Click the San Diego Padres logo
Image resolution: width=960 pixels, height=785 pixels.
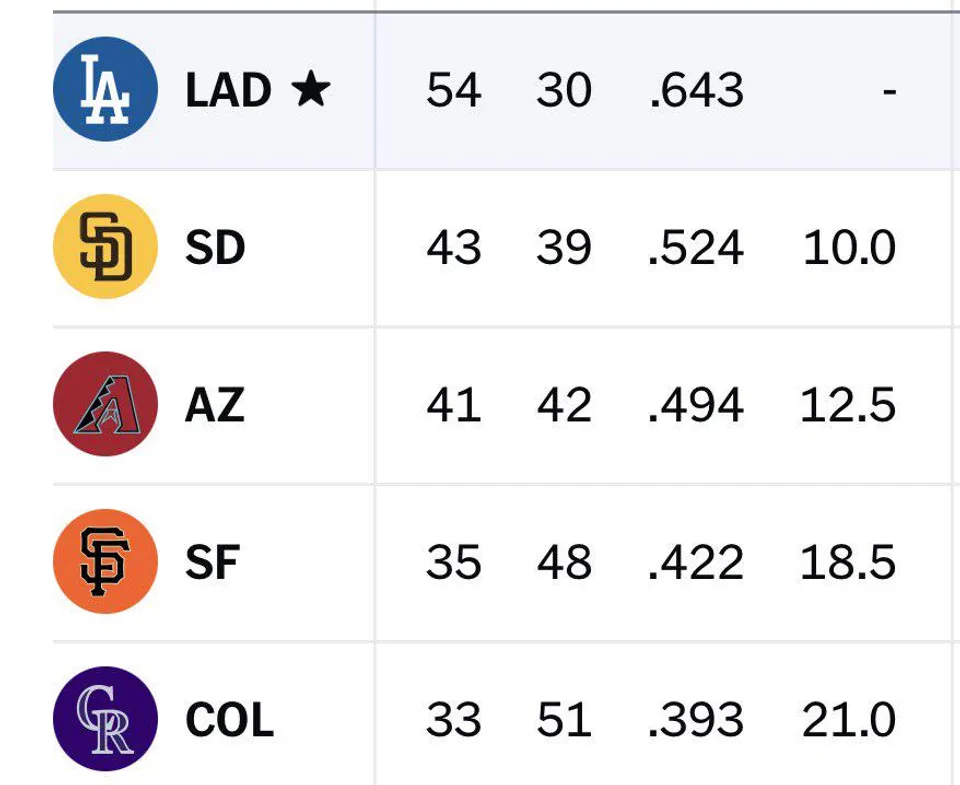105,247
